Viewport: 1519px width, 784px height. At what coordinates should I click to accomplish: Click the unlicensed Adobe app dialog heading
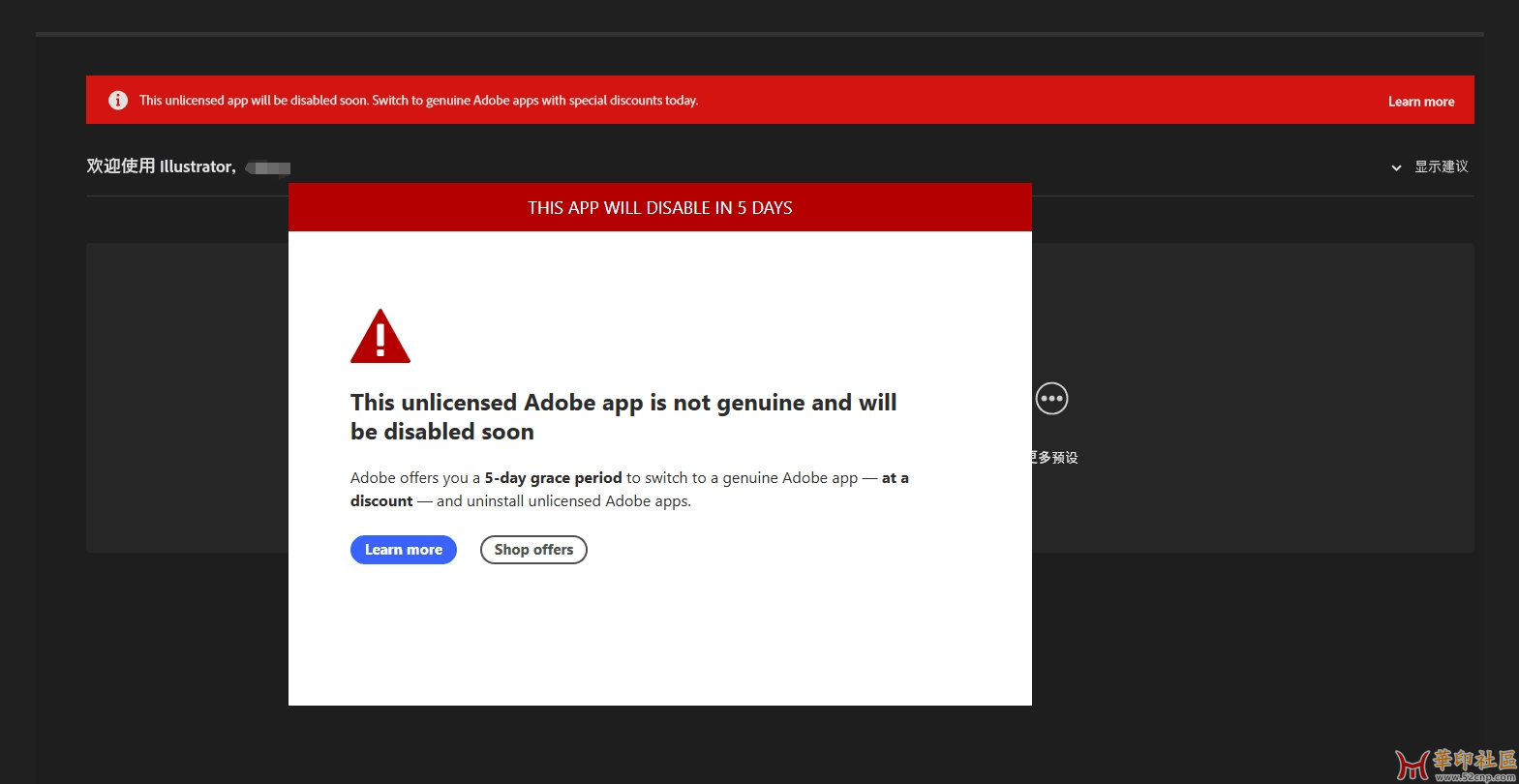point(623,416)
